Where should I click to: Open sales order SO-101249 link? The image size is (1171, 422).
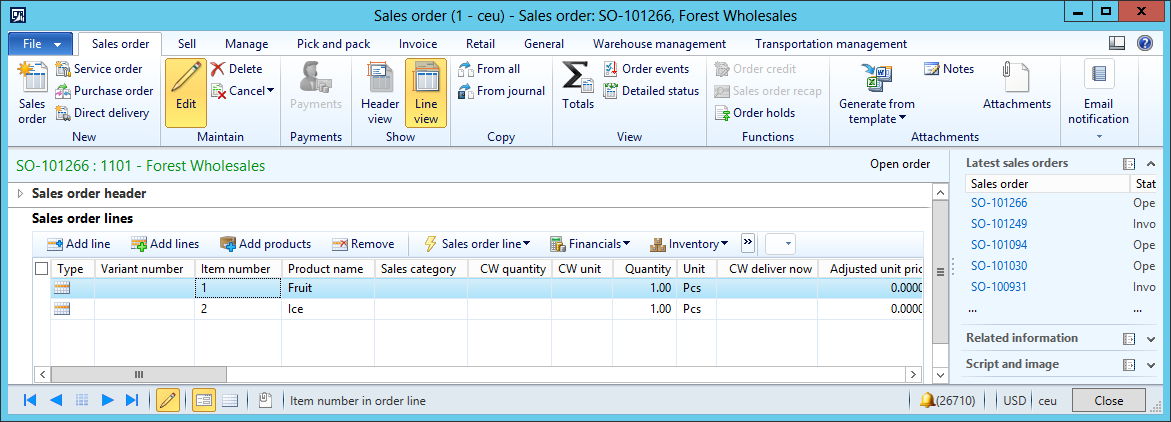click(x=998, y=224)
